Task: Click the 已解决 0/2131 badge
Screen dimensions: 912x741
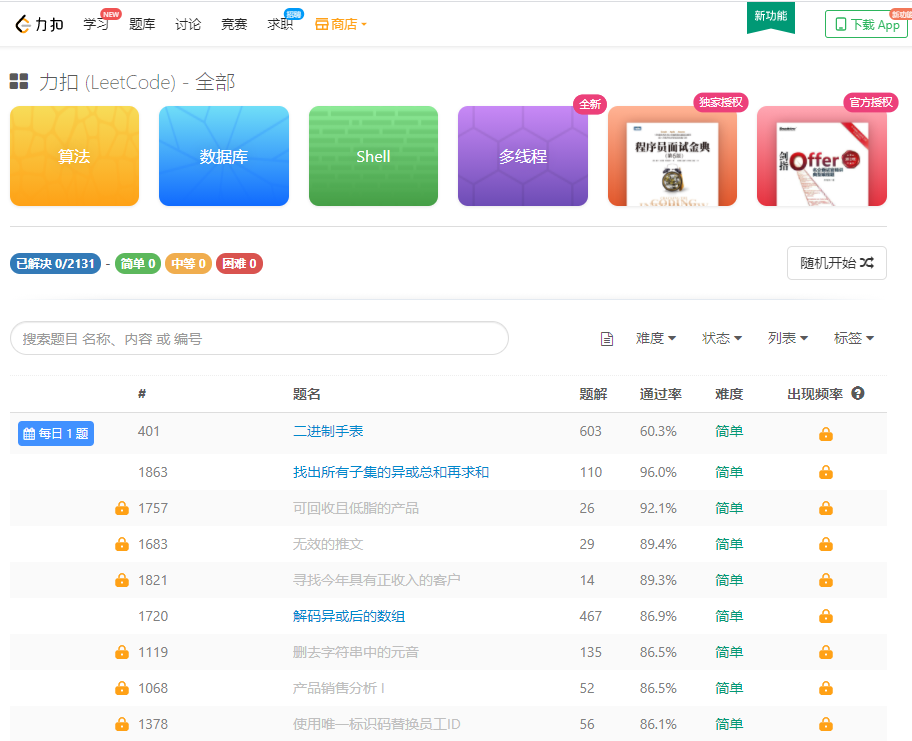Action: (x=55, y=263)
